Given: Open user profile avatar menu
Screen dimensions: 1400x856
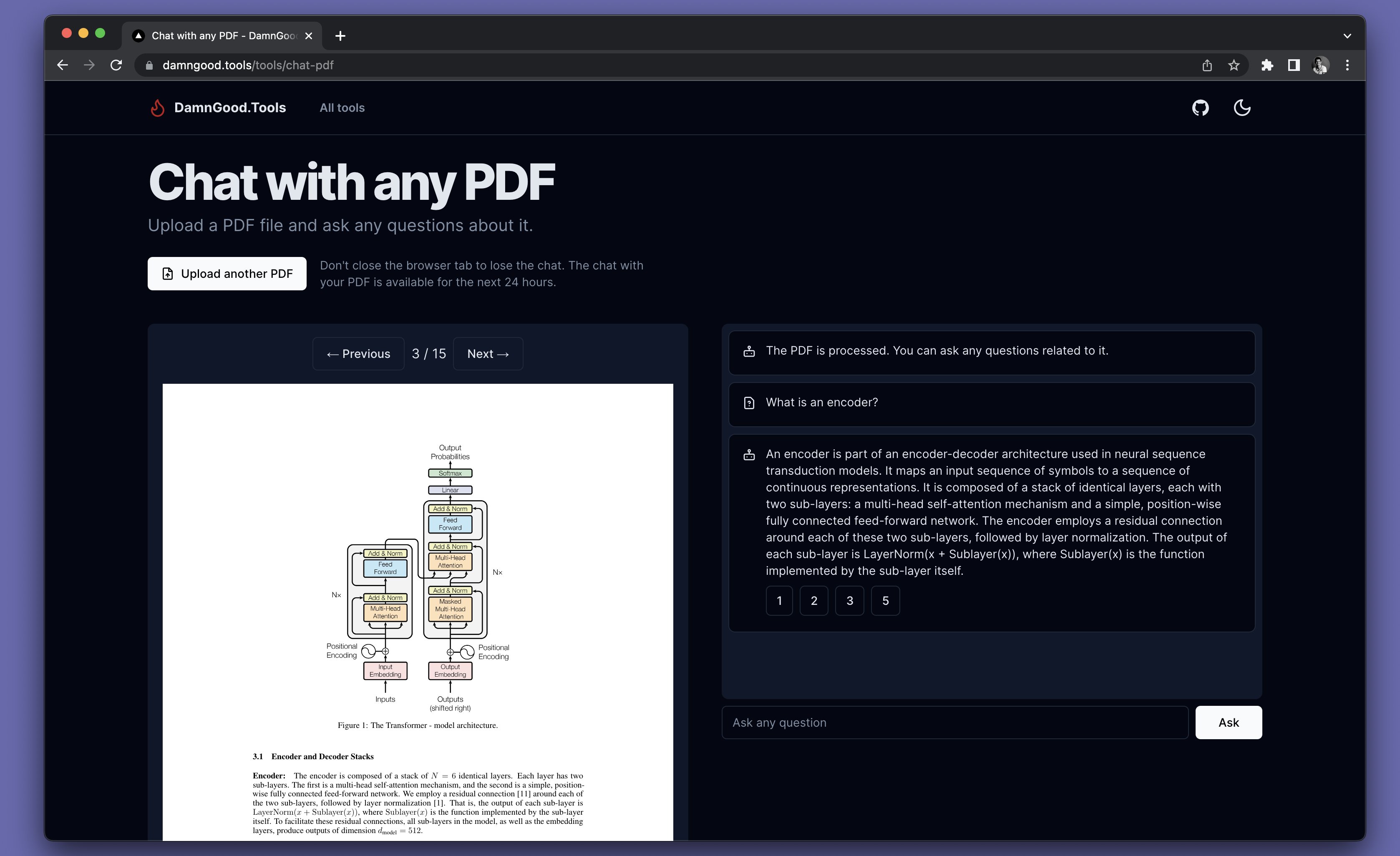Looking at the screenshot, I should [1320, 65].
